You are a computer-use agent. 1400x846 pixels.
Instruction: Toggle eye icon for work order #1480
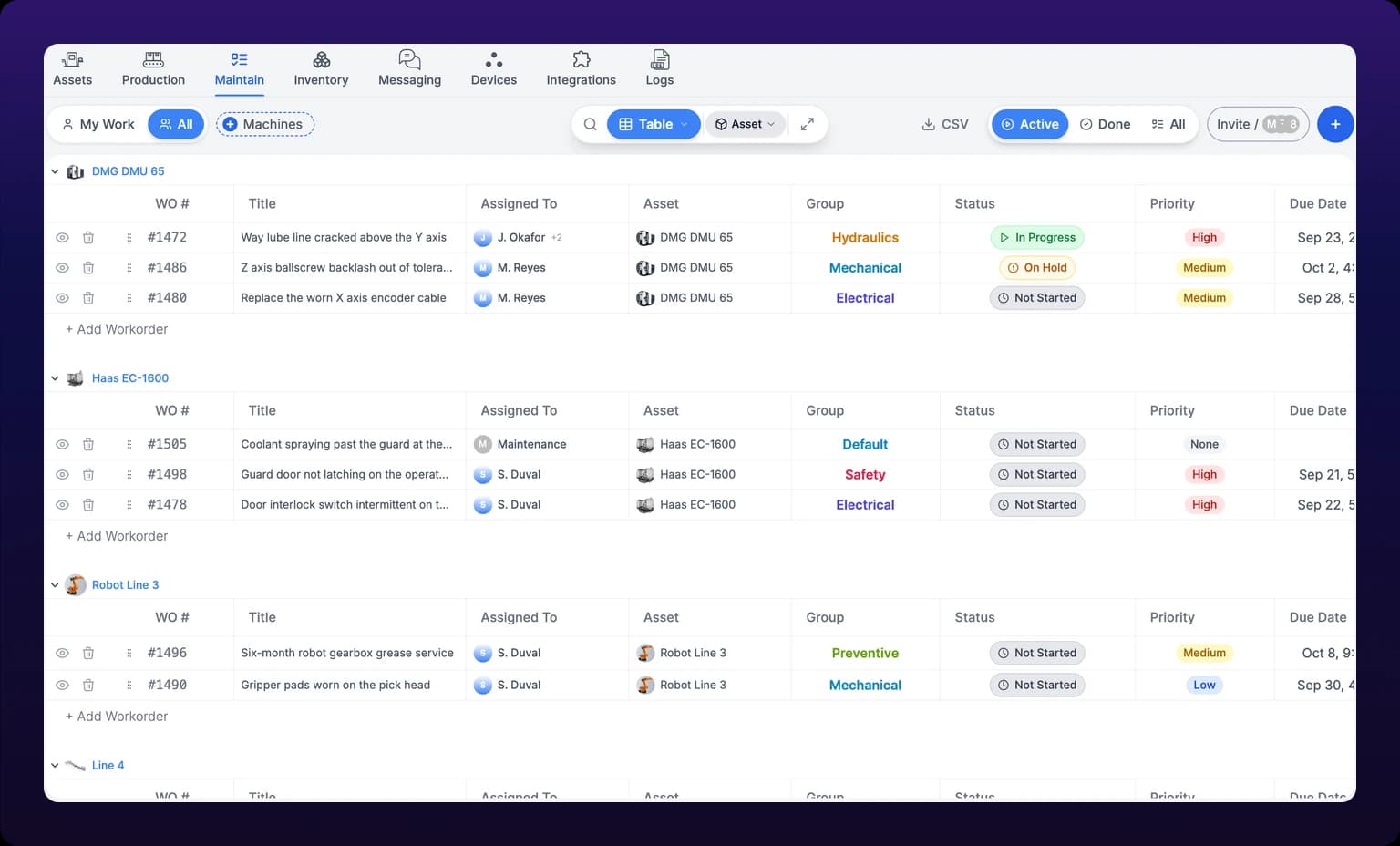62,297
